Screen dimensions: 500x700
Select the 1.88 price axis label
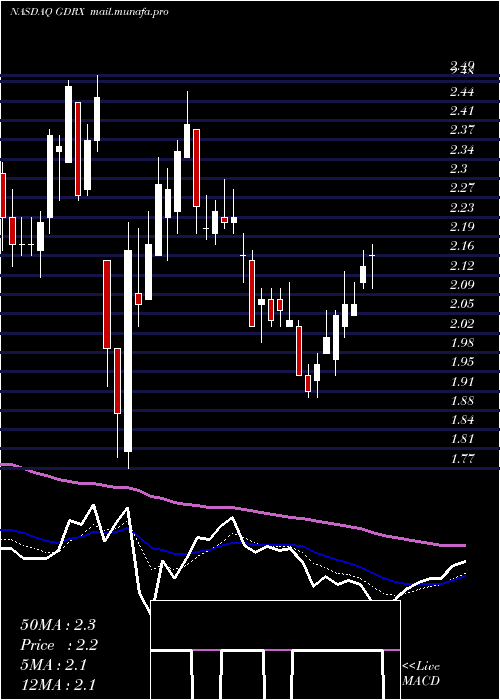click(x=462, y=401)
